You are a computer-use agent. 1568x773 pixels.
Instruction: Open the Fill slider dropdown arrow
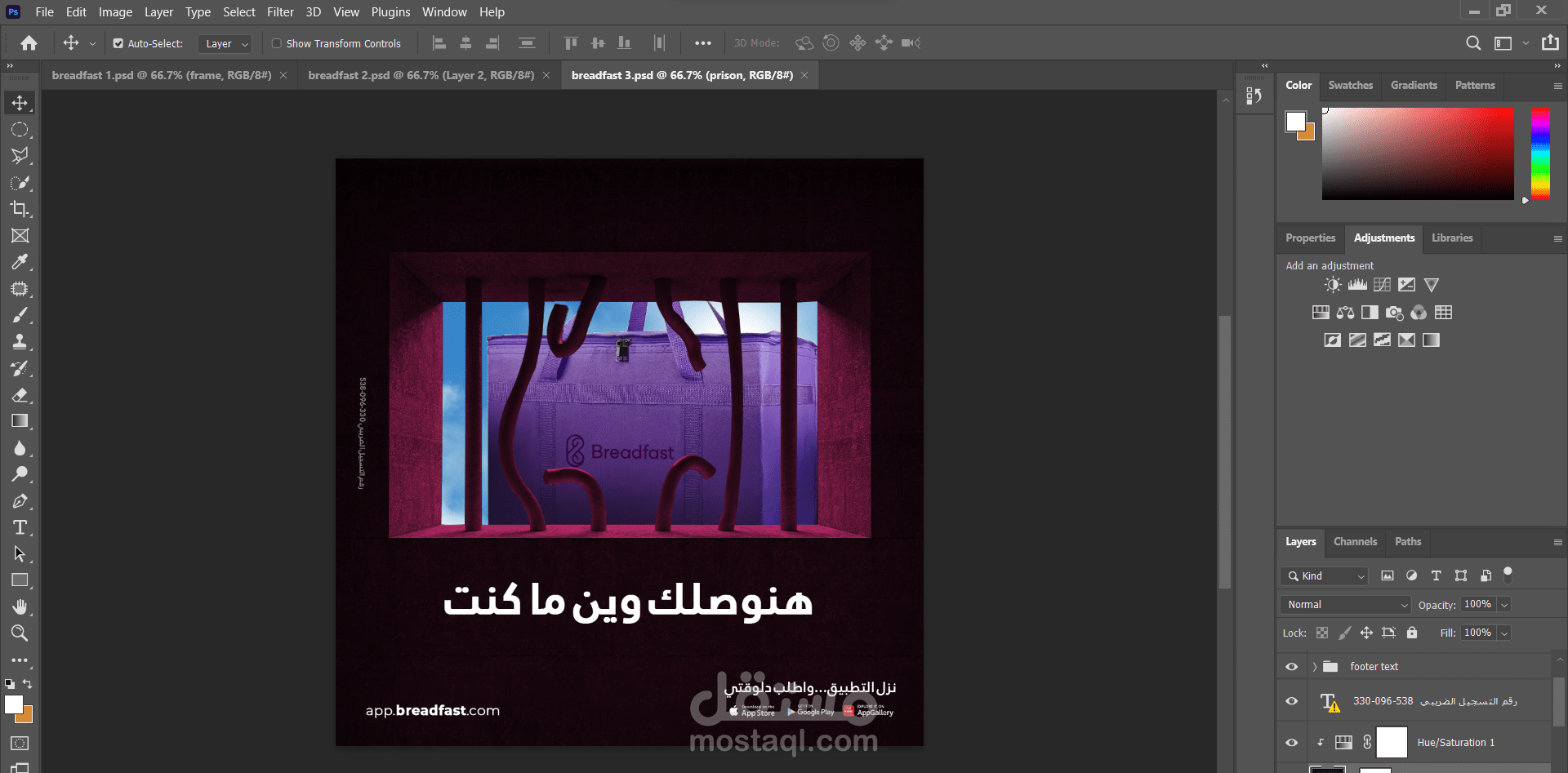(x=1504, y=633)
